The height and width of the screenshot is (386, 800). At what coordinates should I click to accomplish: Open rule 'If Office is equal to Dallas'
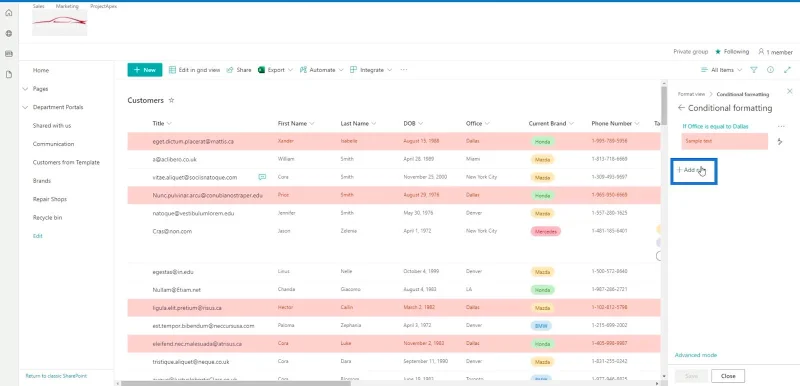coord(715,126)
